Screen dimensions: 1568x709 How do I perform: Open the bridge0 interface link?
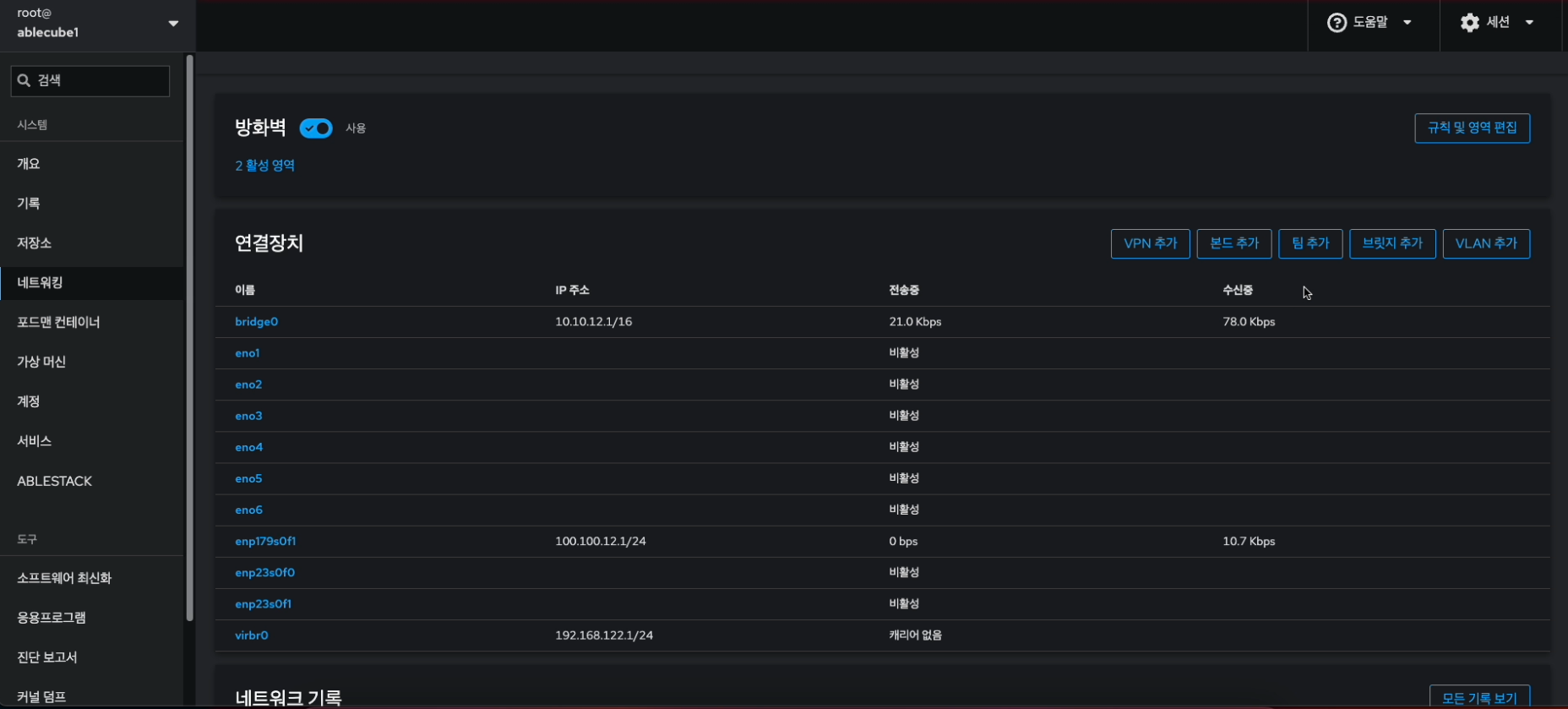click(256, 322)
